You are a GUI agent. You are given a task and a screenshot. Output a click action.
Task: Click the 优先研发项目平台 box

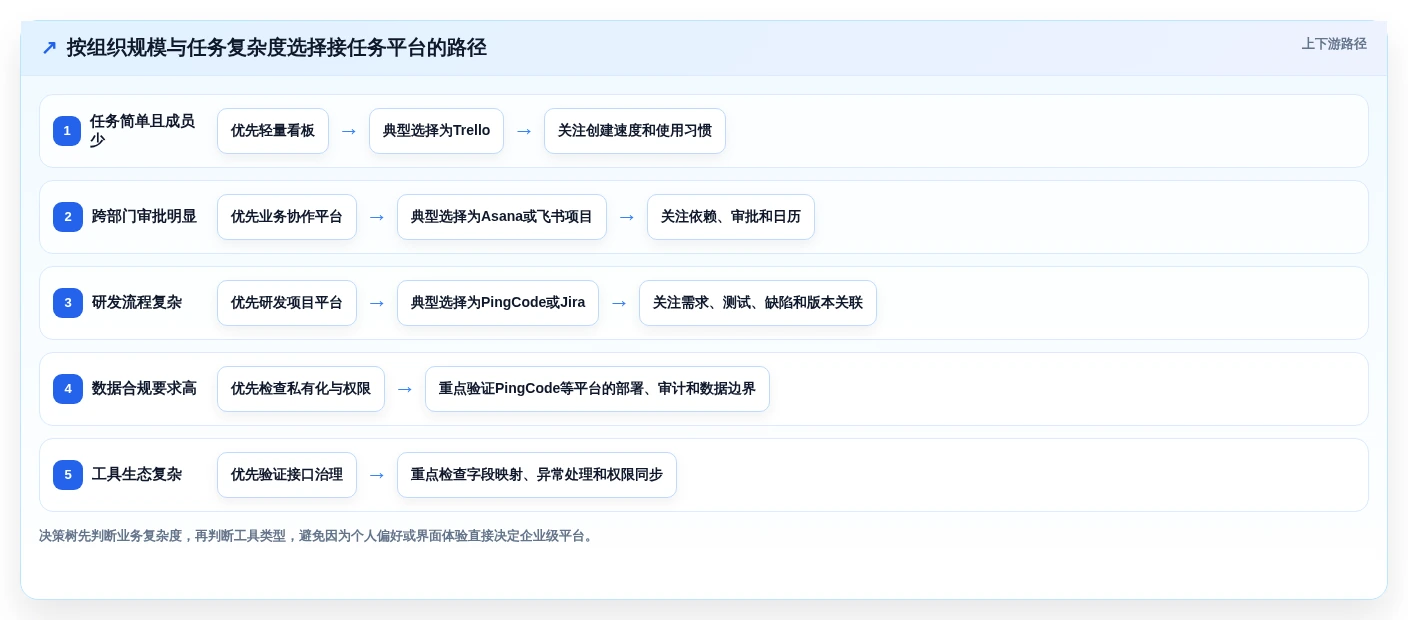click(287, 303)
